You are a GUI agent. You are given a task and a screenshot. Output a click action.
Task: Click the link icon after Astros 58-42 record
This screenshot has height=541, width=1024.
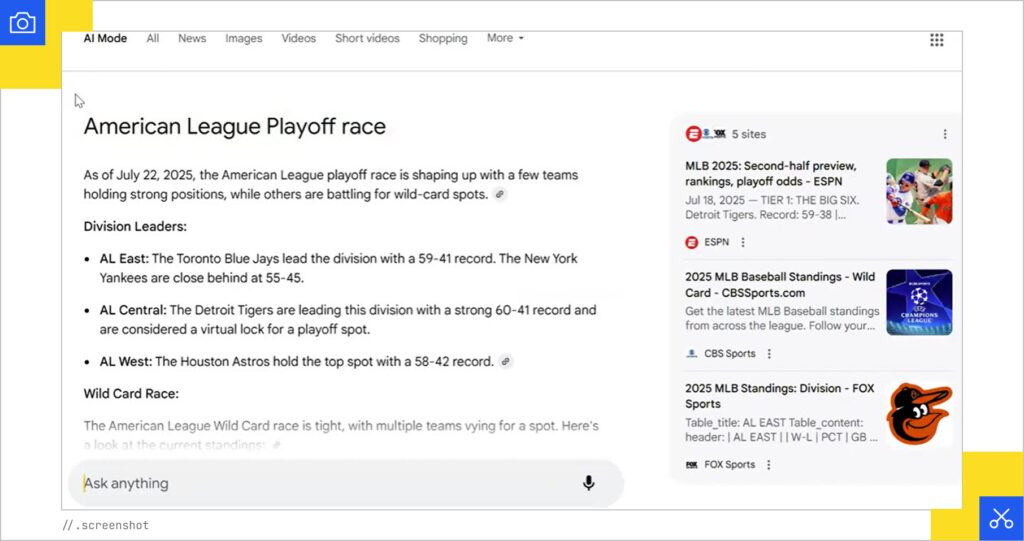[x=505, y=361]
